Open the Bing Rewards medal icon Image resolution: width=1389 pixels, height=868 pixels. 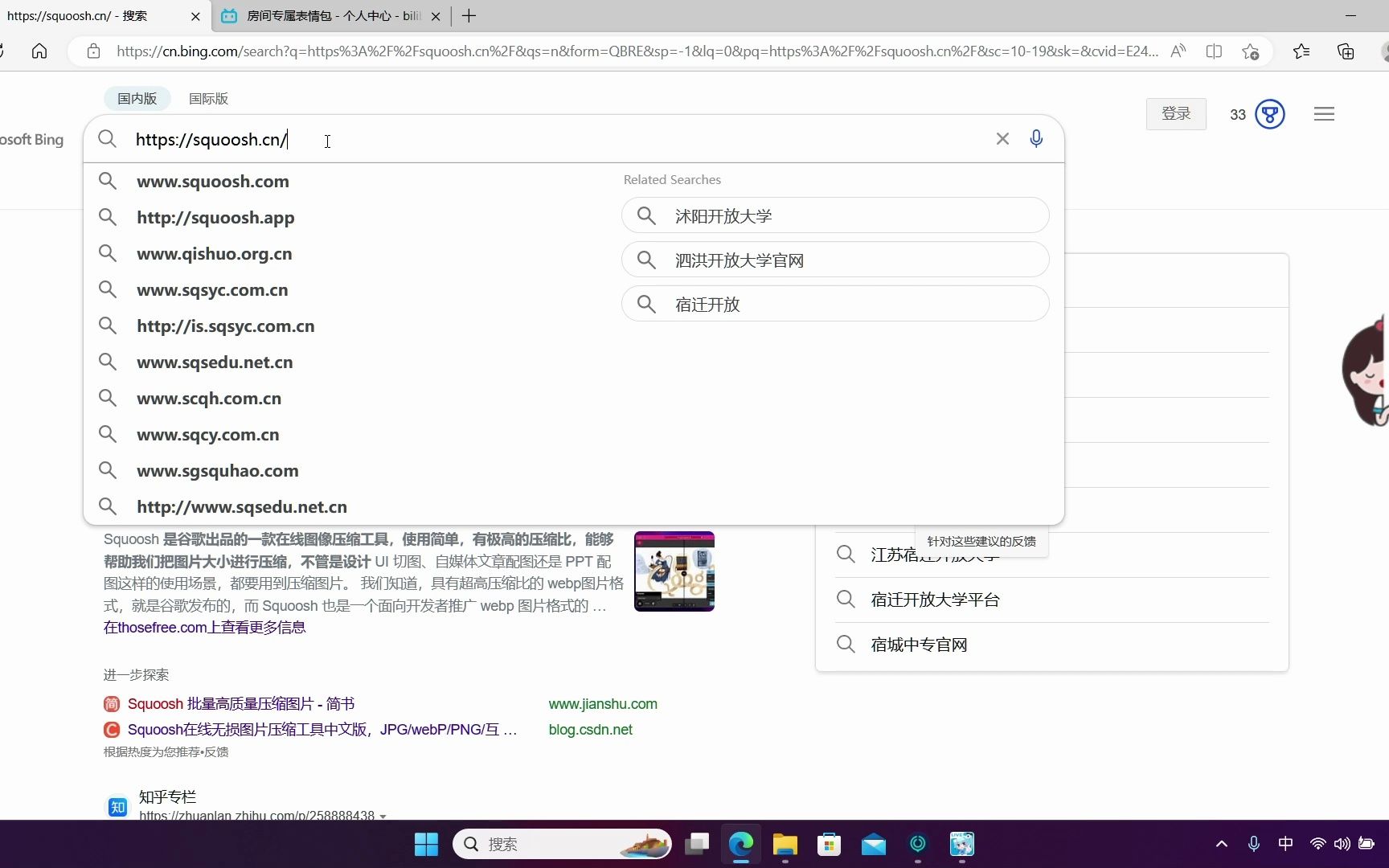pos(1270,114)
